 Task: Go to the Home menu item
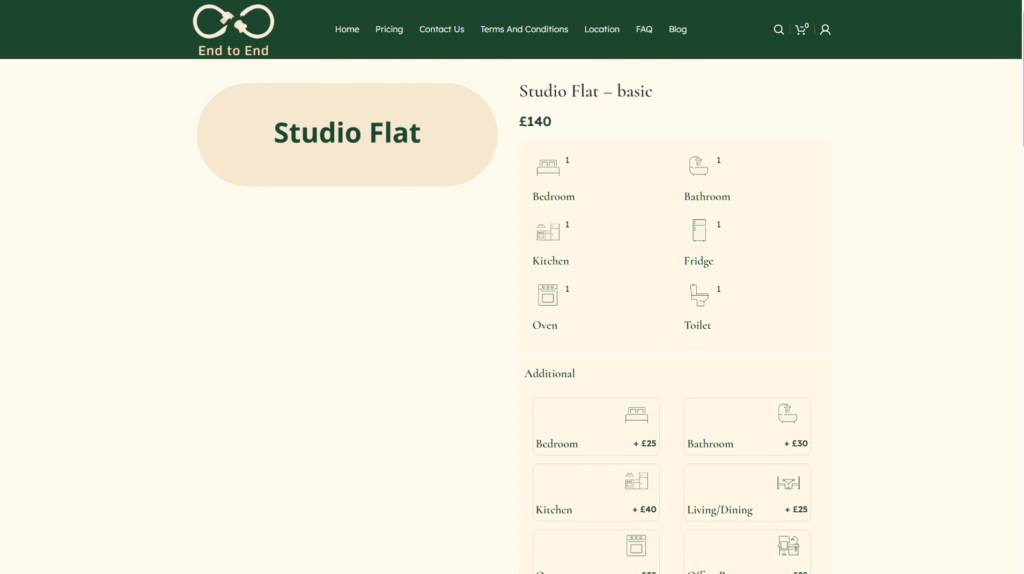tap(347, 30)
